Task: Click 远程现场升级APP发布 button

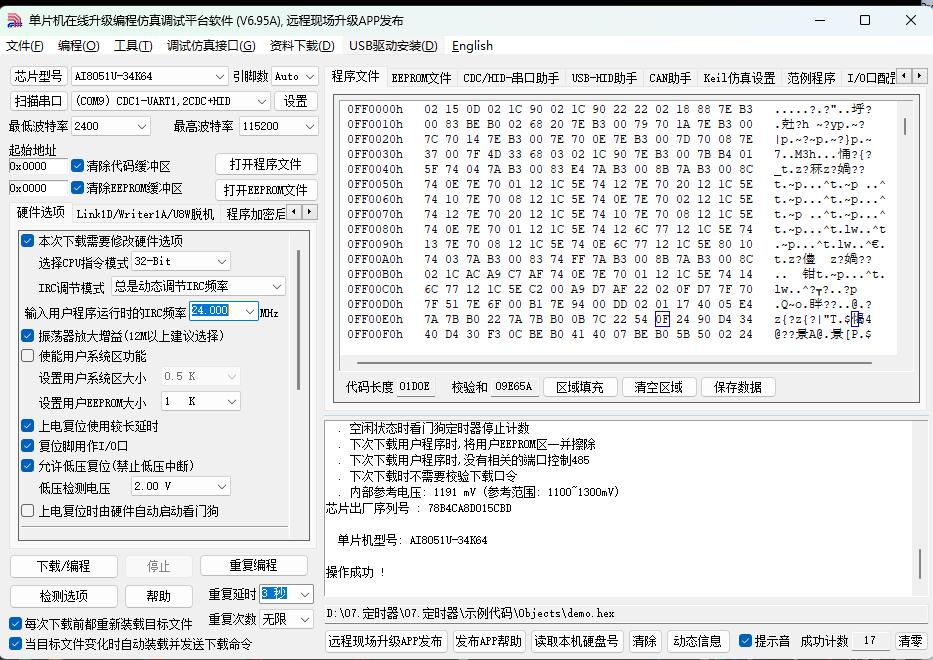Action: (385, 641)
